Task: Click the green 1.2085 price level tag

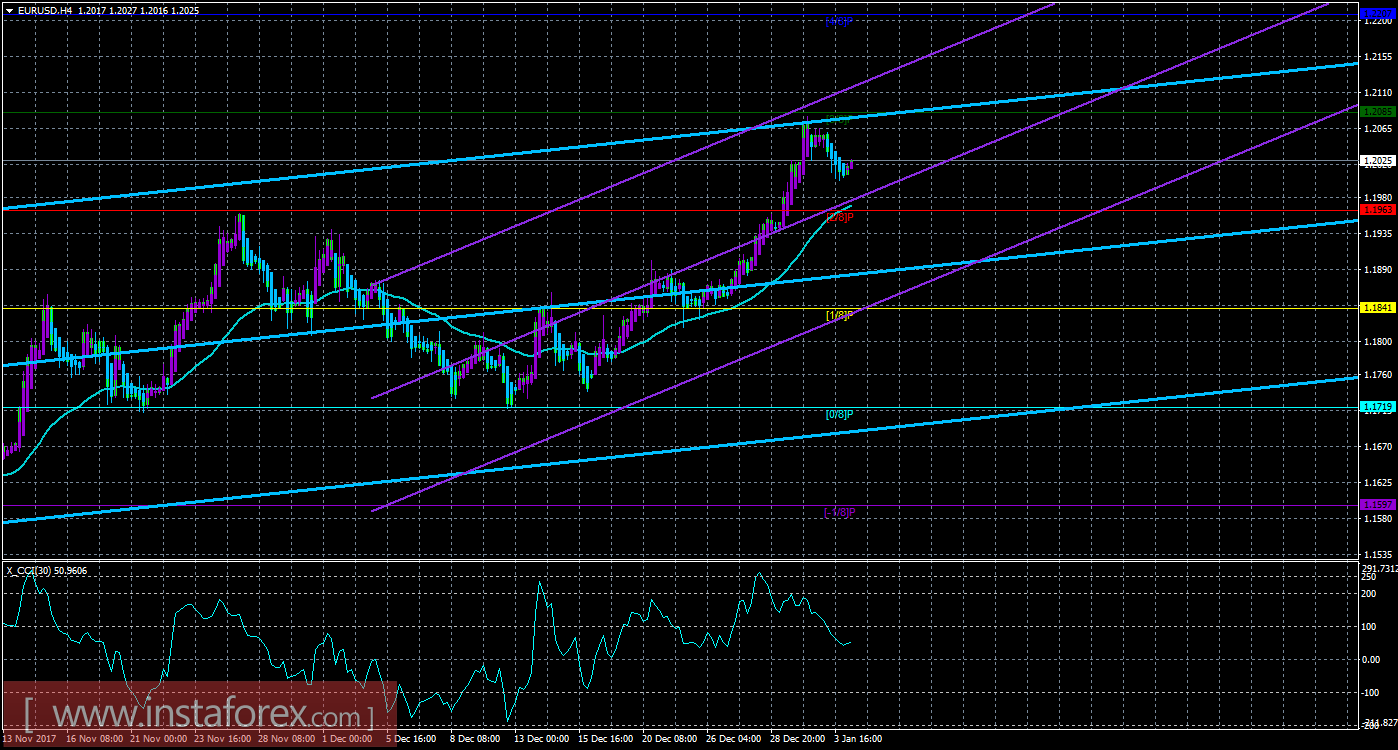Action: [1378, 112]
